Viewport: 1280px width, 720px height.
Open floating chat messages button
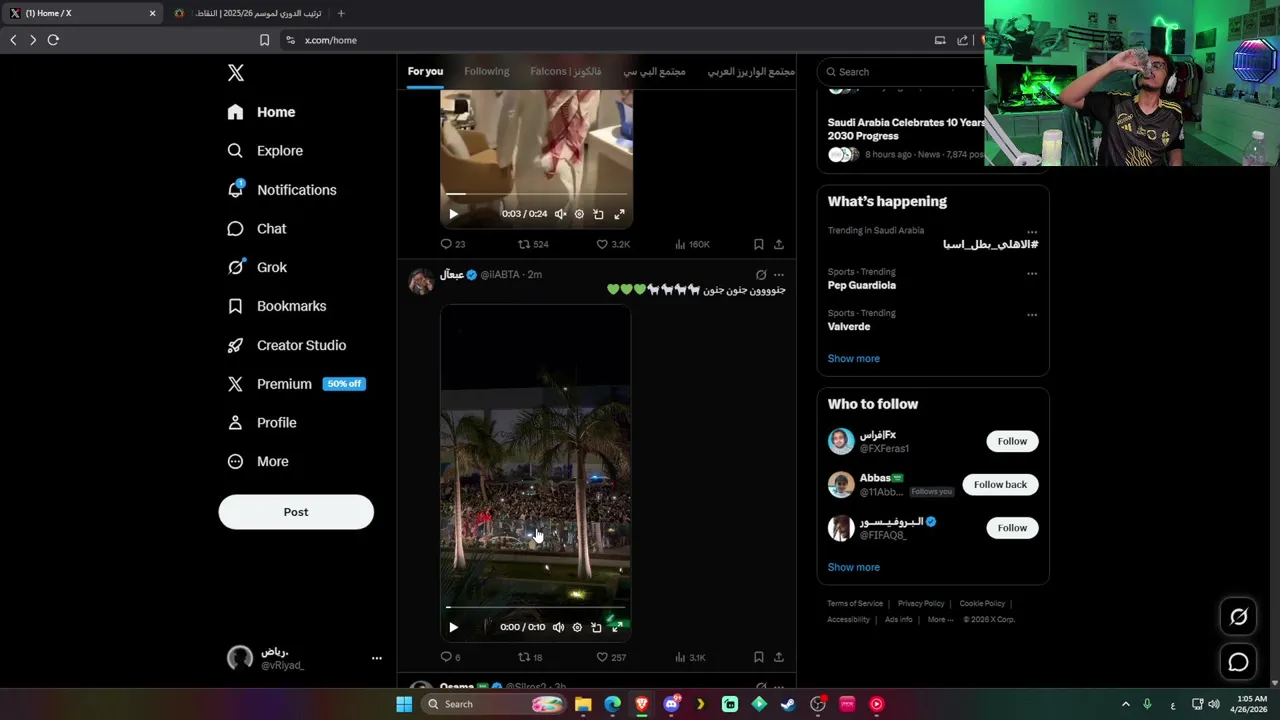(1238, 662)
